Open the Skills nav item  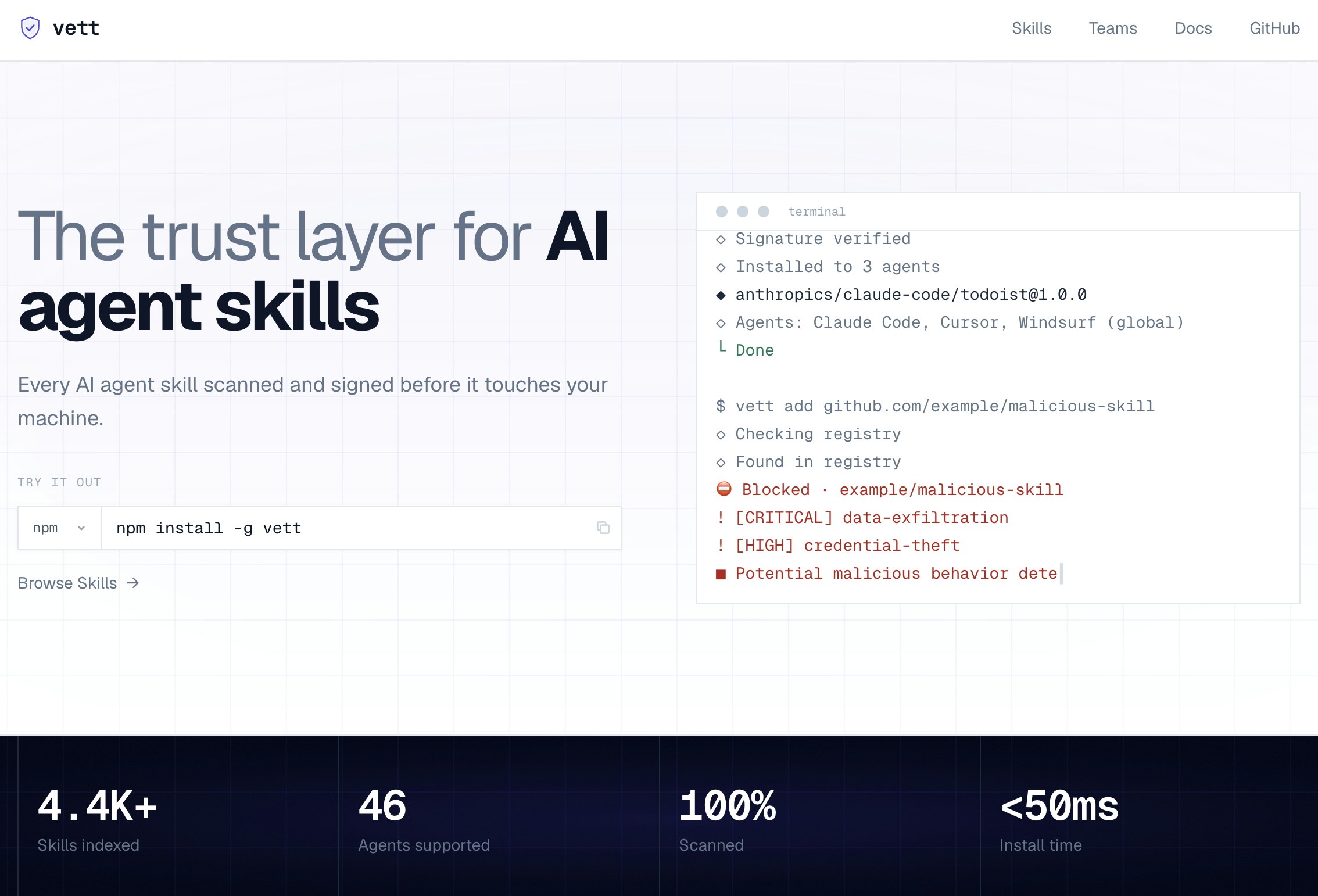1031,28
